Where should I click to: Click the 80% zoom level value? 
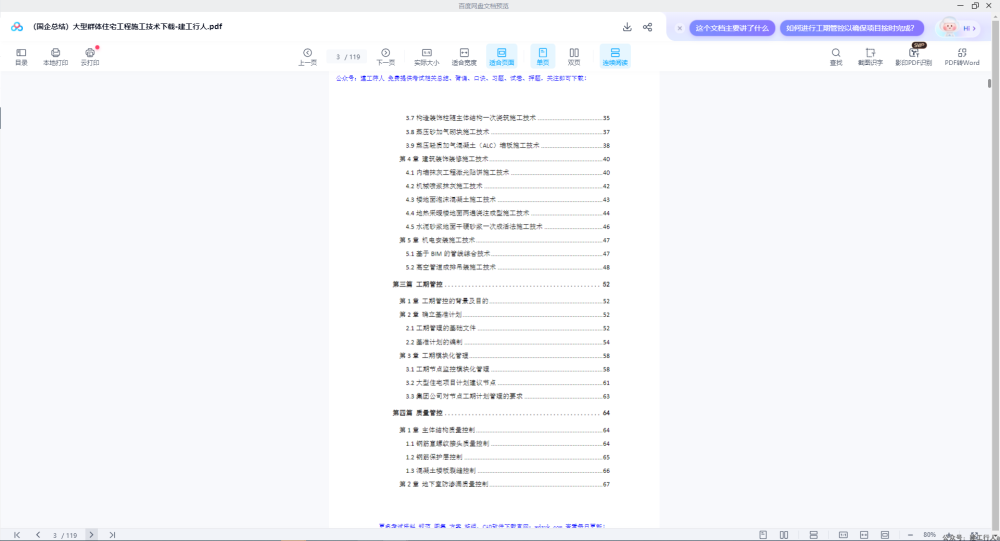coord(929,535)
